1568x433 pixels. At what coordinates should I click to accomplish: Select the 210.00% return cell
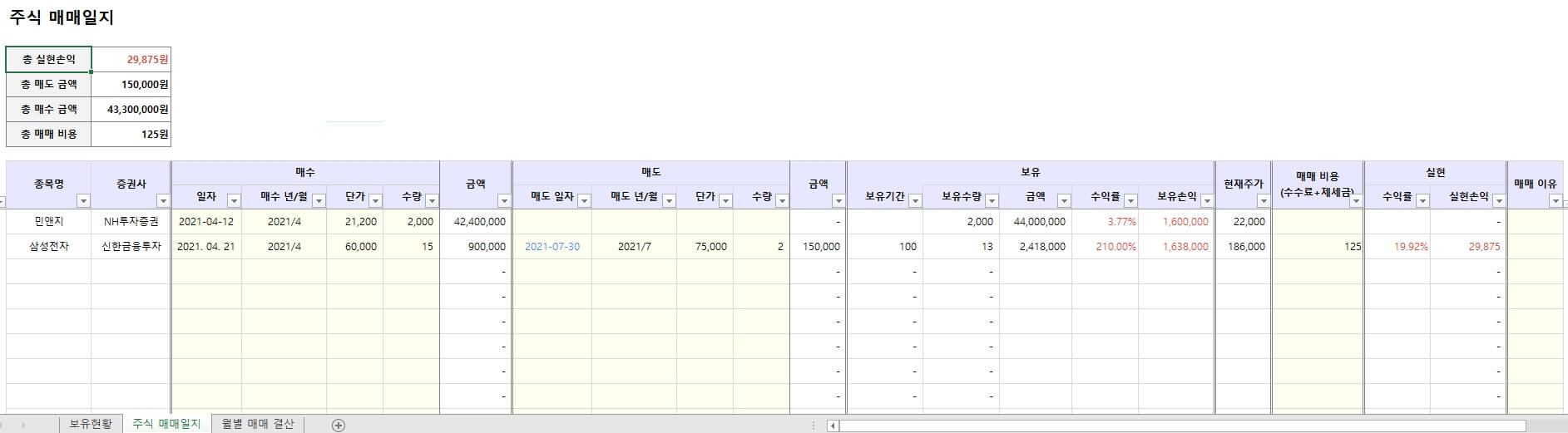(x=1106, y=247)
